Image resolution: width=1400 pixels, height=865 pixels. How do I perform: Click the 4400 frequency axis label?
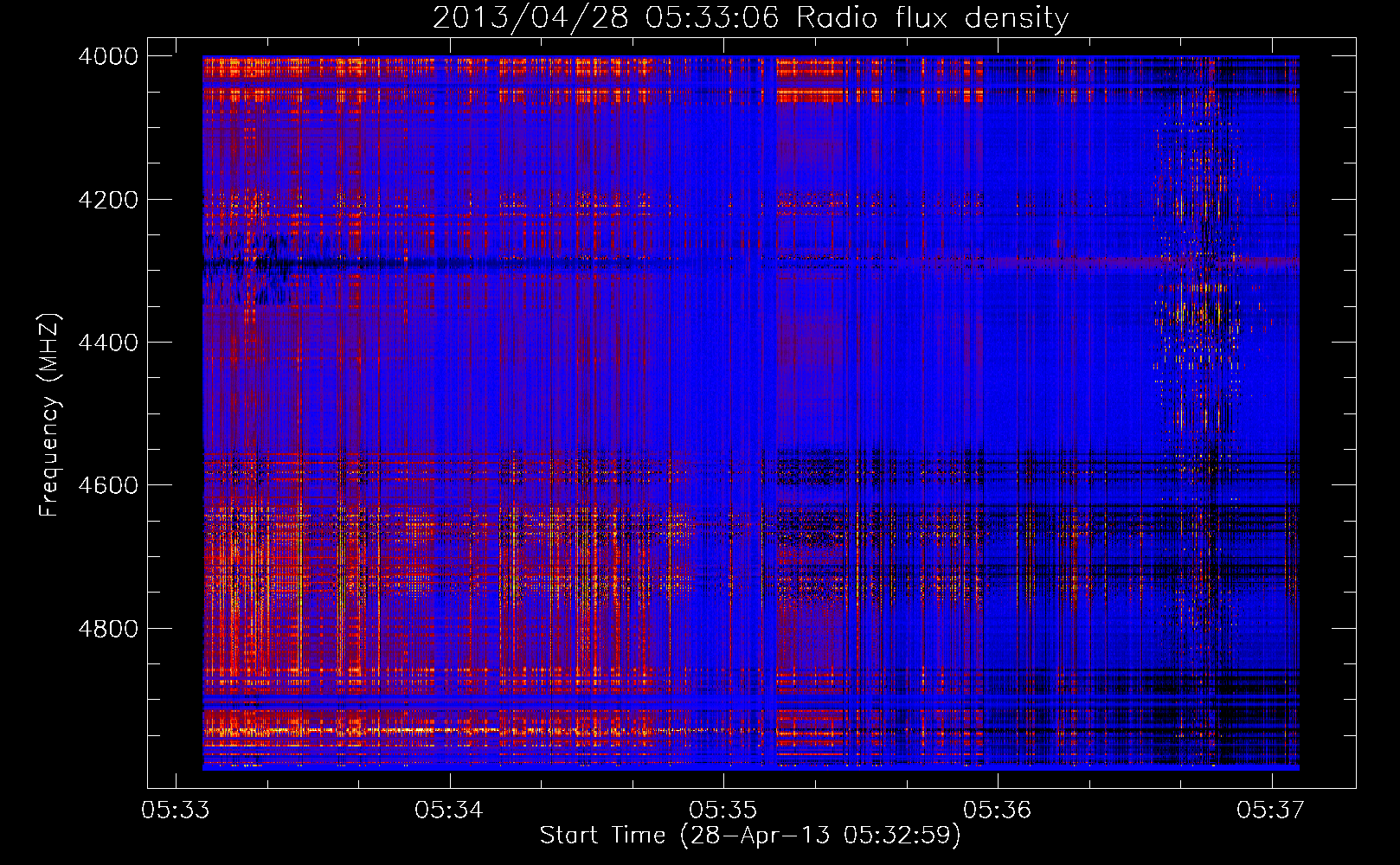108,343
